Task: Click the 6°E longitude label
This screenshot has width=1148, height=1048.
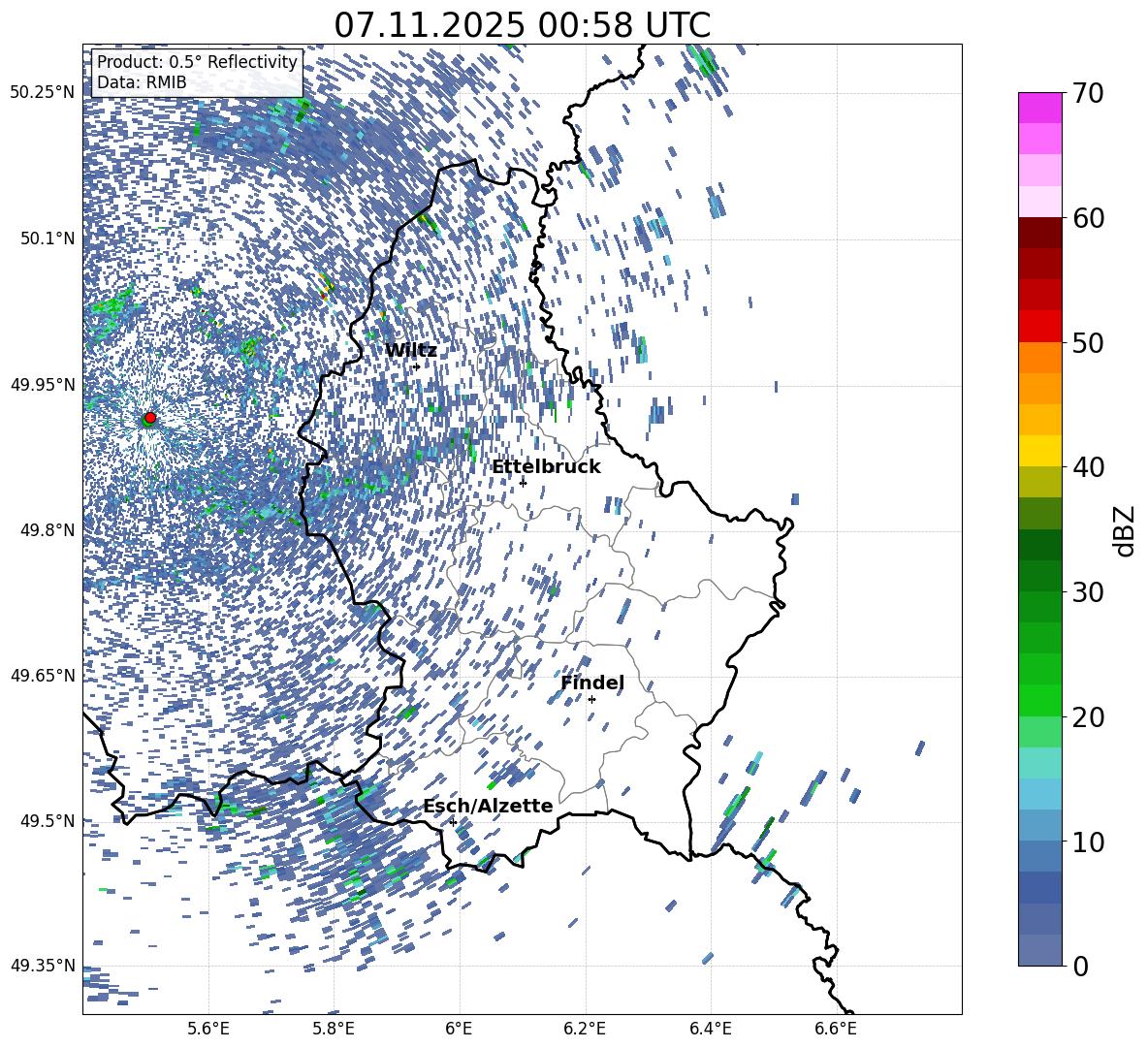Action: pos(459,1029)
